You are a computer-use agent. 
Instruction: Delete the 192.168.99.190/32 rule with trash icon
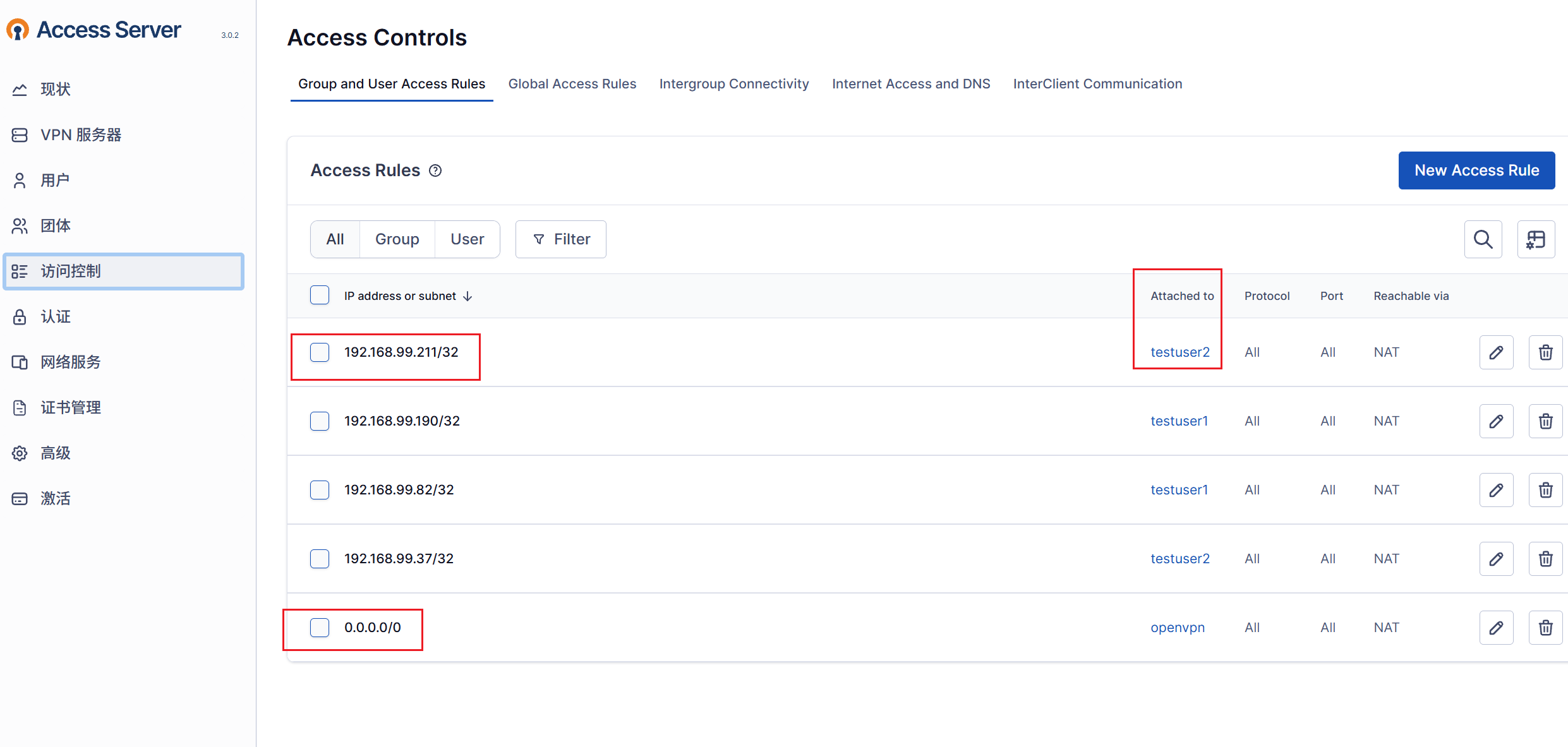[1545, 421]
